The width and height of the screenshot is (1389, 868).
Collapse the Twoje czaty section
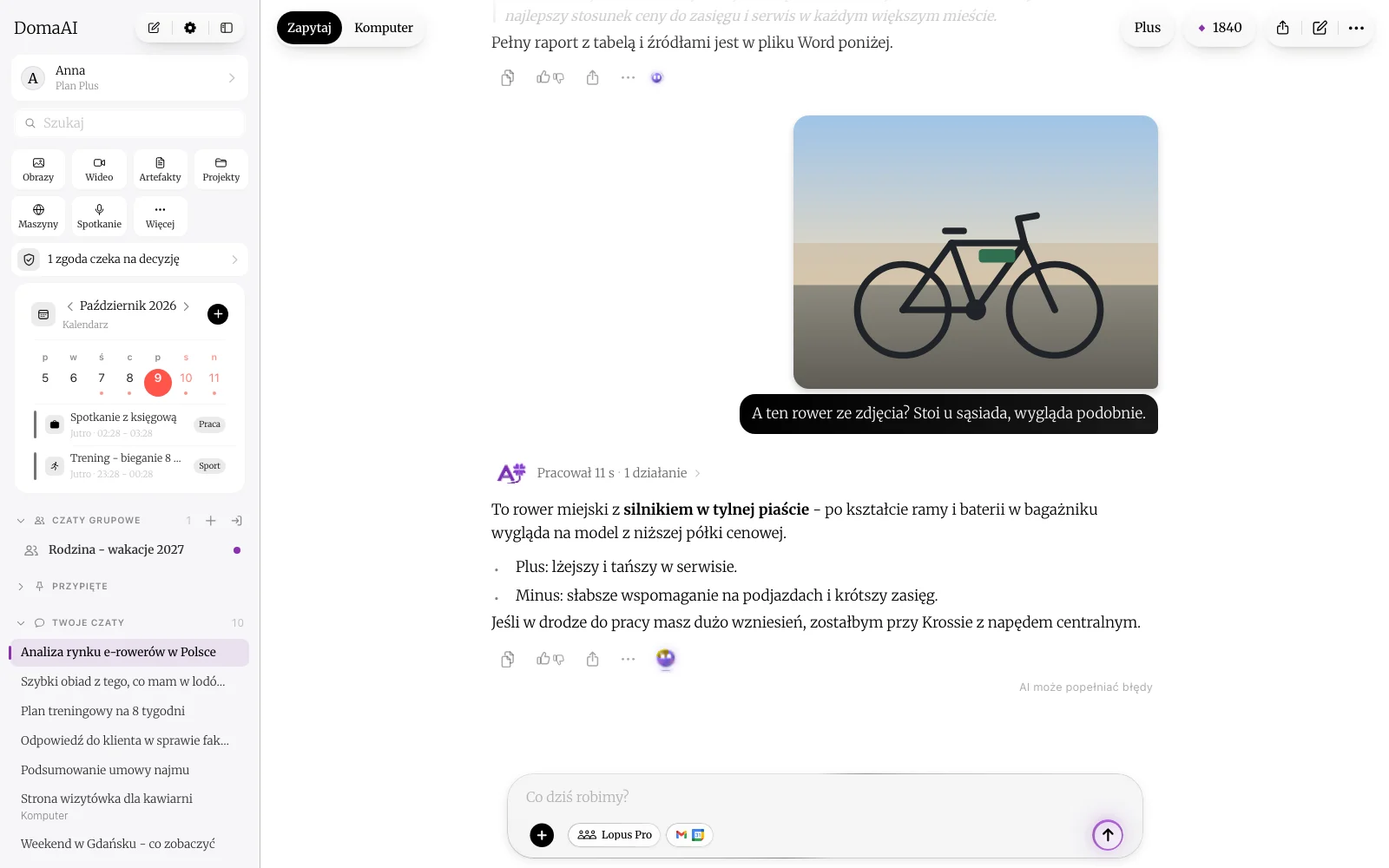click(21, 623)
